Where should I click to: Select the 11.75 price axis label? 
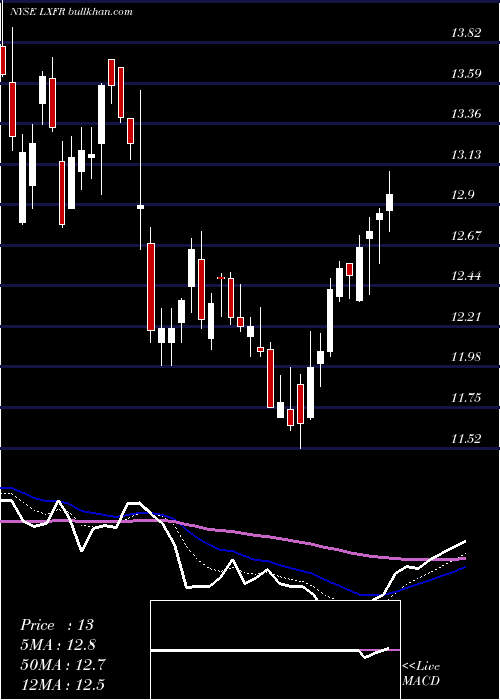[x=466, y=397]
